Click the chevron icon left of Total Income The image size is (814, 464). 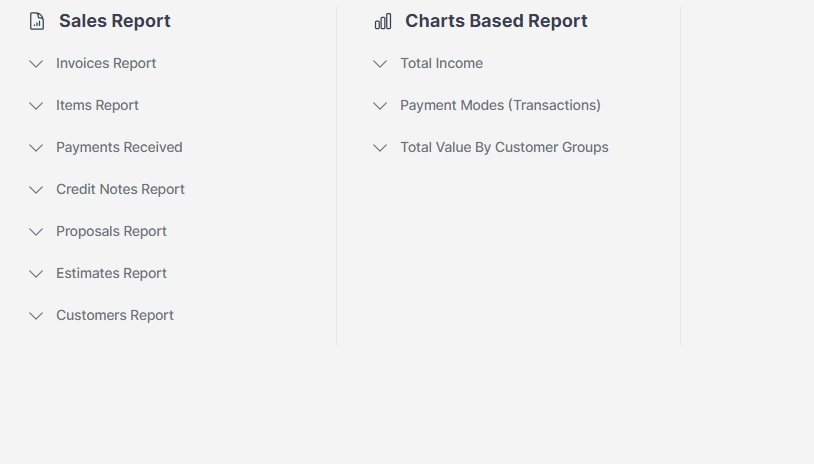coord(380,64)
